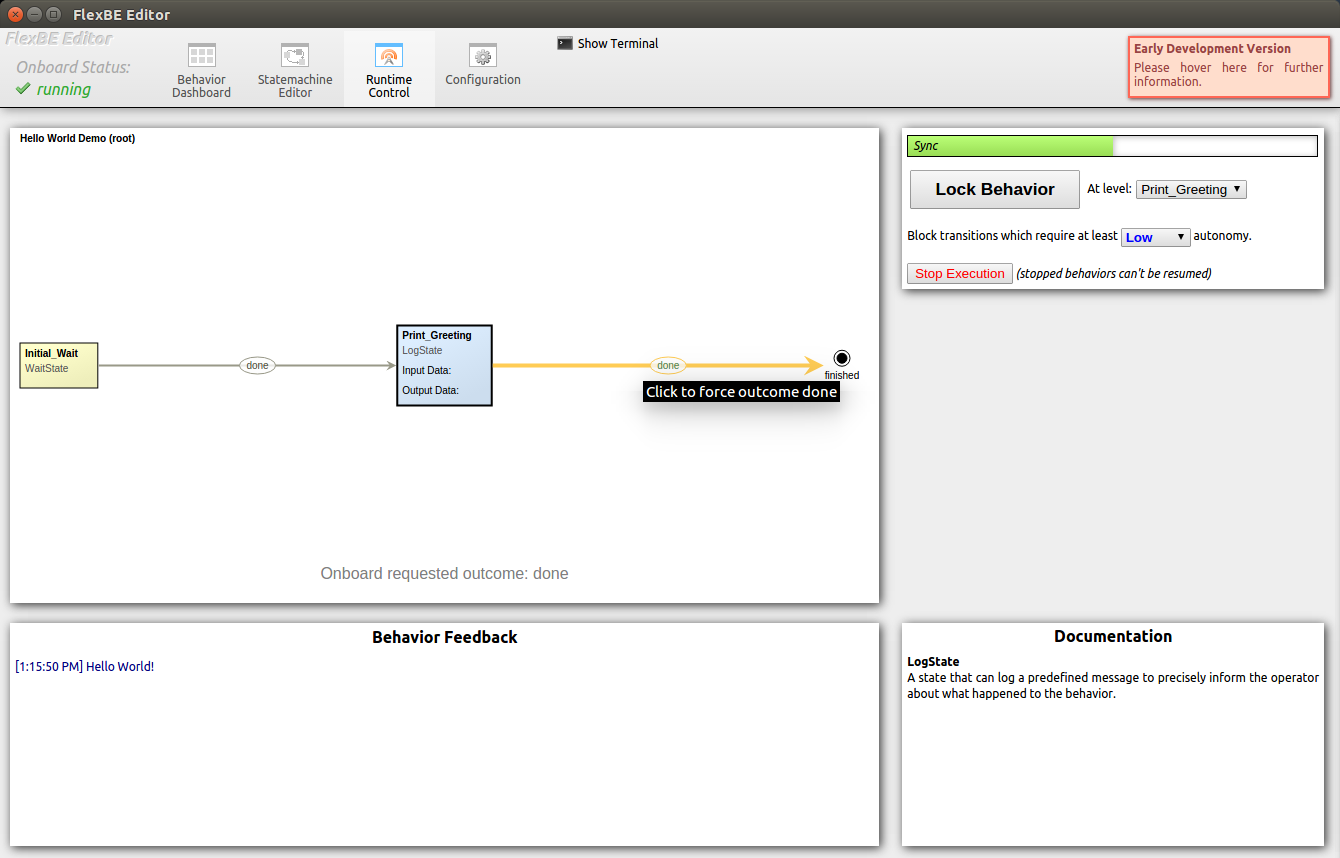Open the At level Print_Greeting dropdown

[1191, 189]
